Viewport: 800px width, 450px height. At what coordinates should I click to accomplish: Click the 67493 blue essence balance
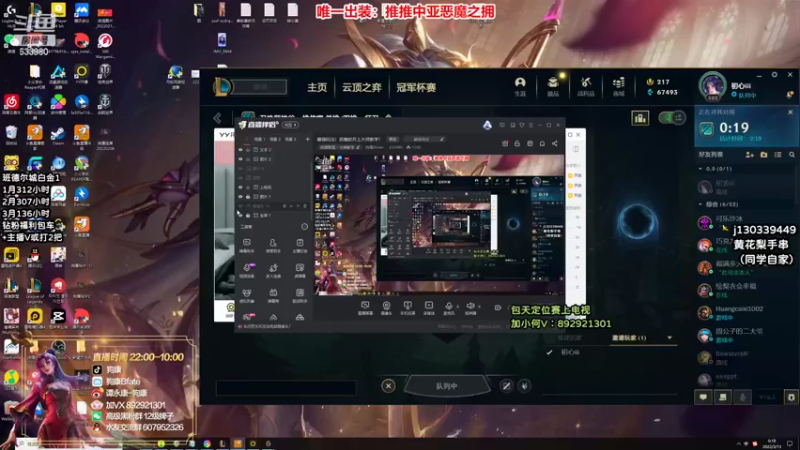662,92
